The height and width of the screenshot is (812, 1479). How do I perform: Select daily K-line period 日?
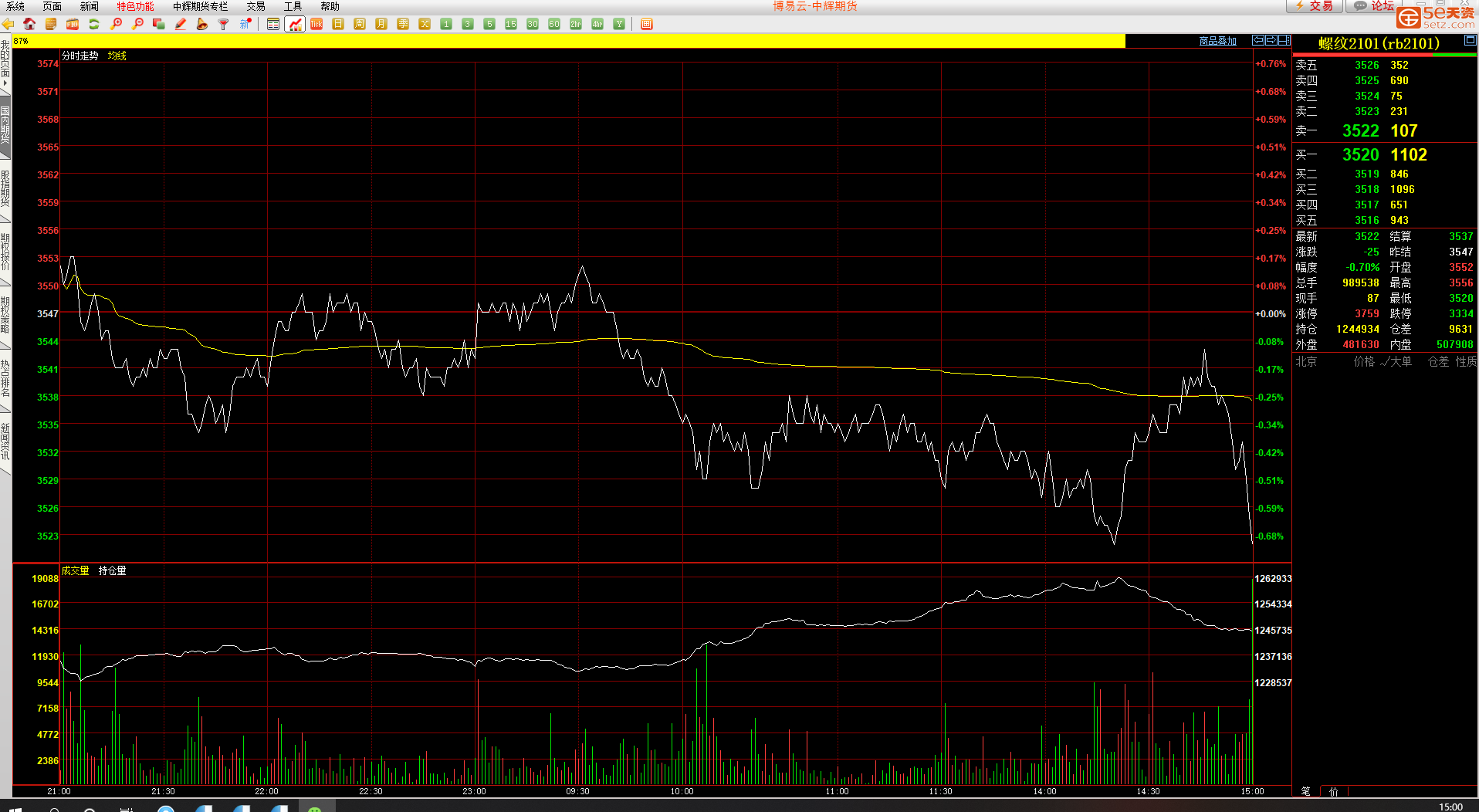pos(338,24)
